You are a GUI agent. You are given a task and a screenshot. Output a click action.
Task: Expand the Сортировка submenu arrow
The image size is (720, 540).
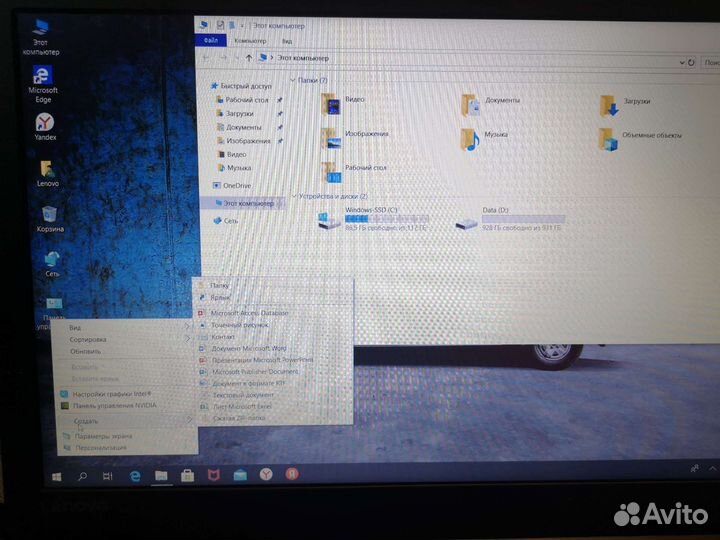tap(187, 338)
